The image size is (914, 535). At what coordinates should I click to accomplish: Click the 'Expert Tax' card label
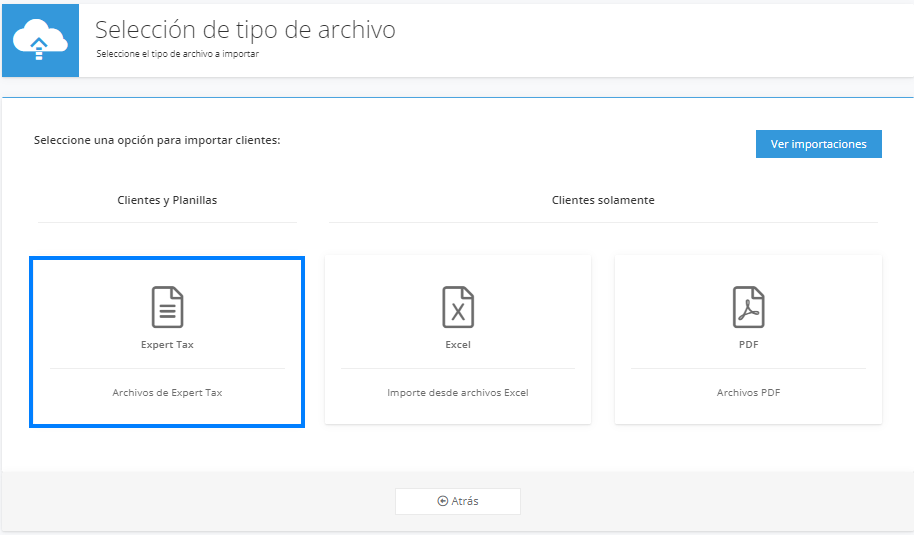click(167, 344)
